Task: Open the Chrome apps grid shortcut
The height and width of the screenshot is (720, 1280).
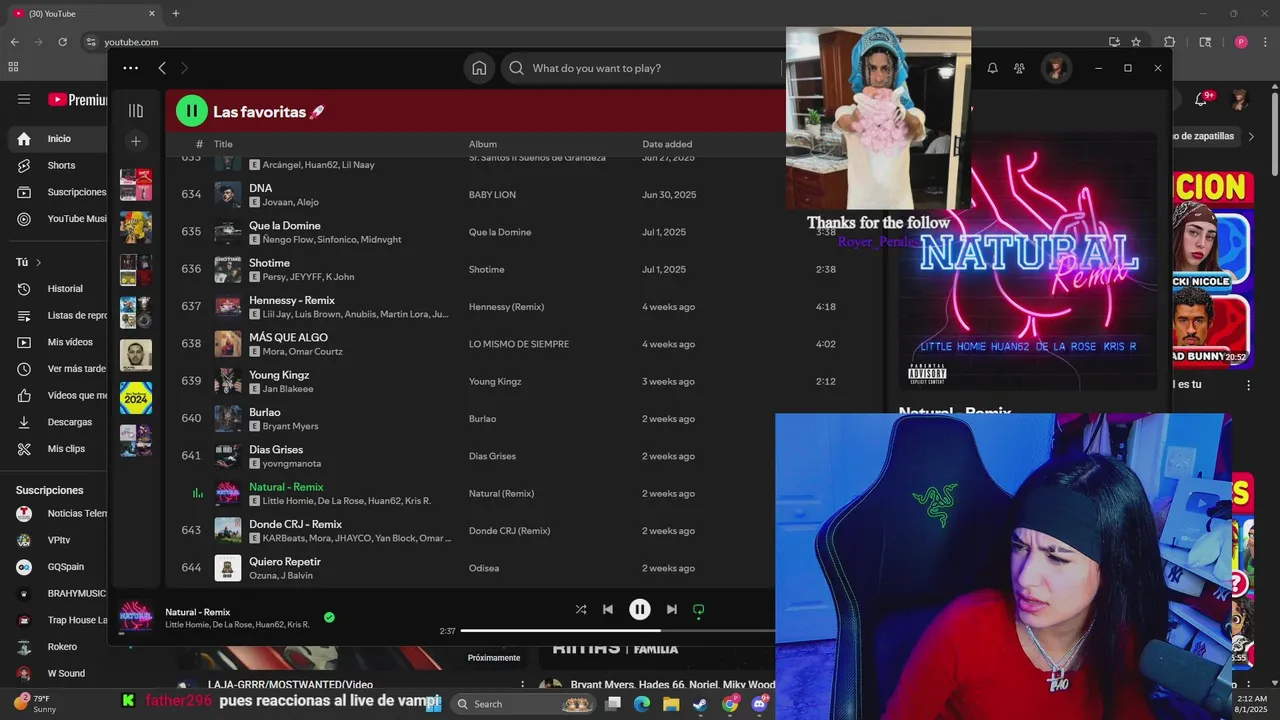Action: tap(13, 67)
